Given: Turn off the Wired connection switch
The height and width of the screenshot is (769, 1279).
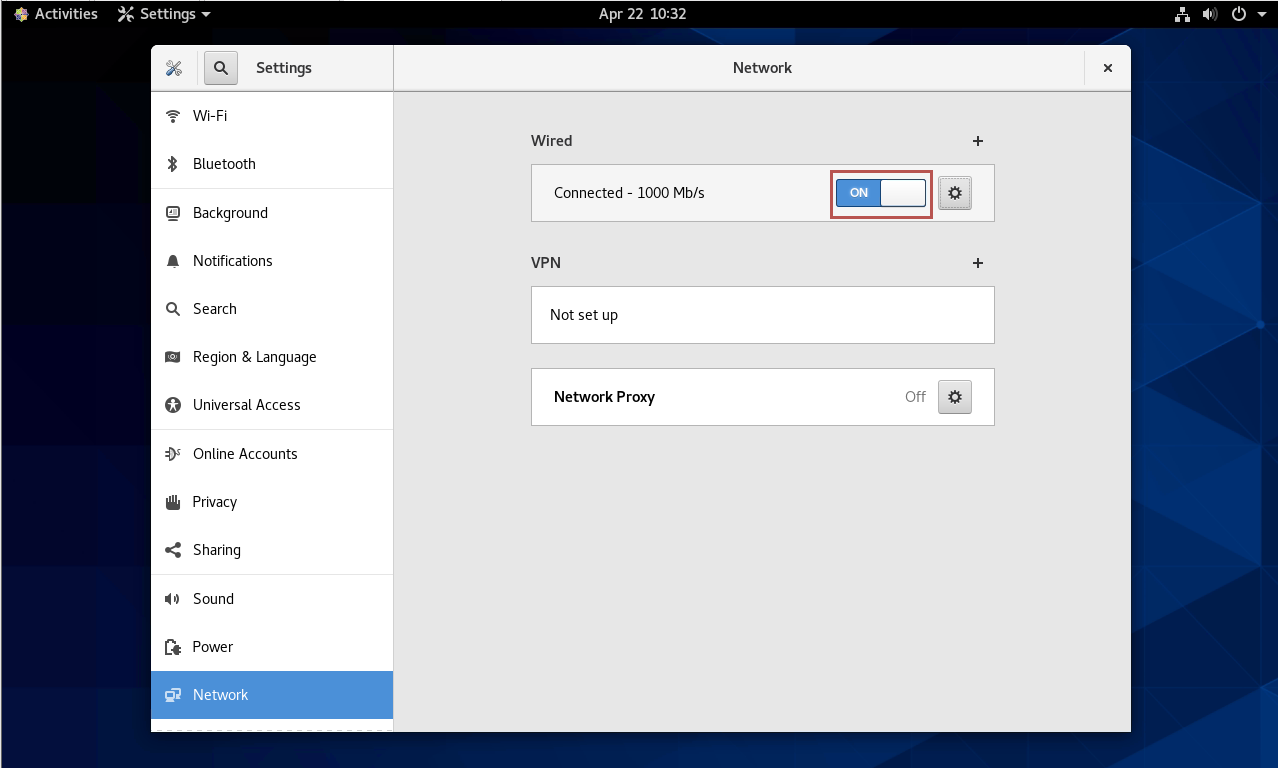Looking at the screenshot, I should pos(881,193).
